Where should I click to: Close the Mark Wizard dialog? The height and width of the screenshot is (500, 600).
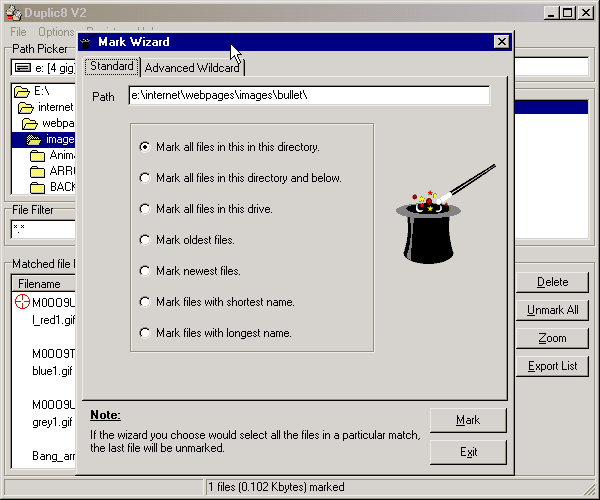click(501, 42)
